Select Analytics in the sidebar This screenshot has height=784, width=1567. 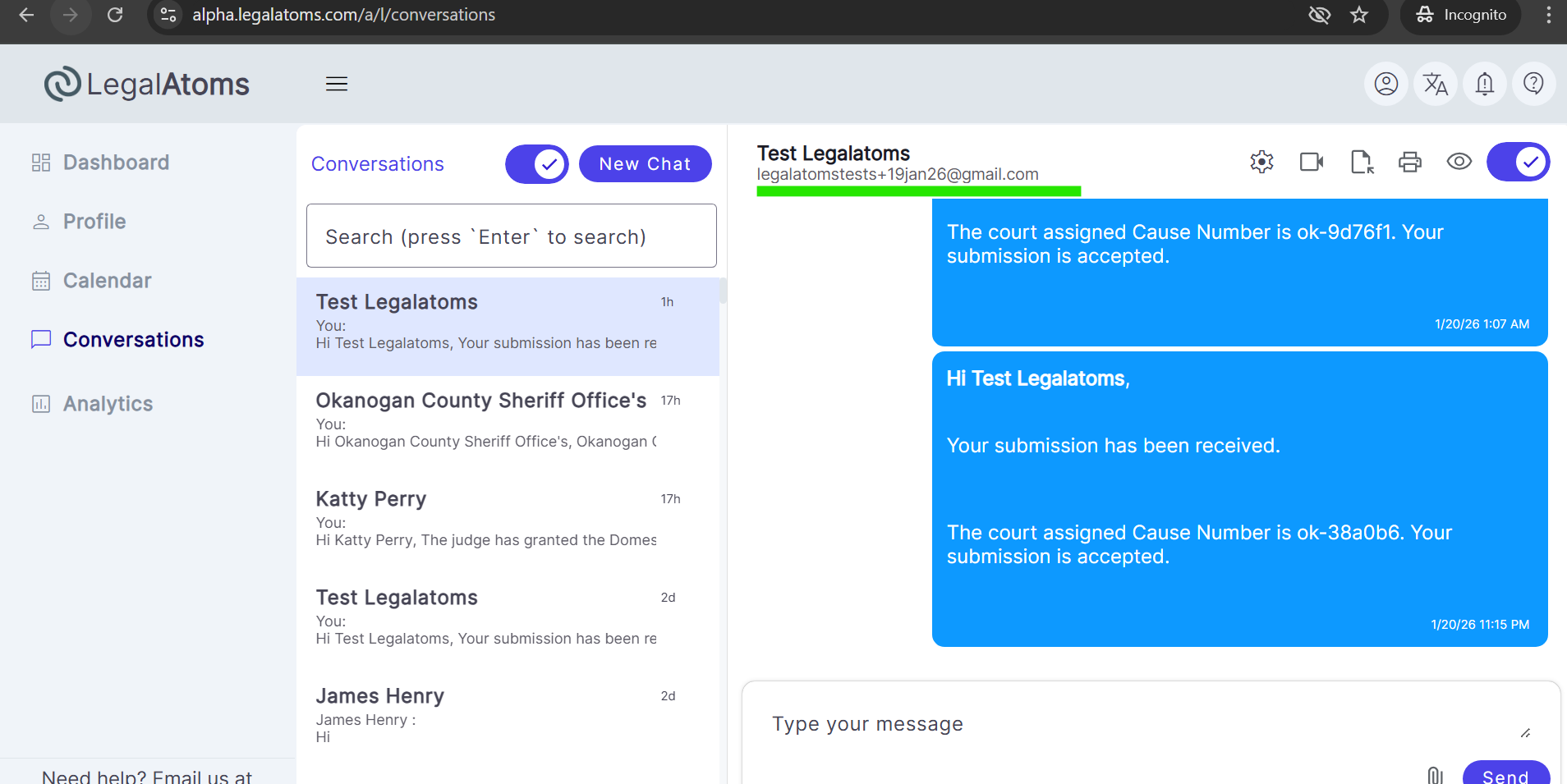(108, 404)
